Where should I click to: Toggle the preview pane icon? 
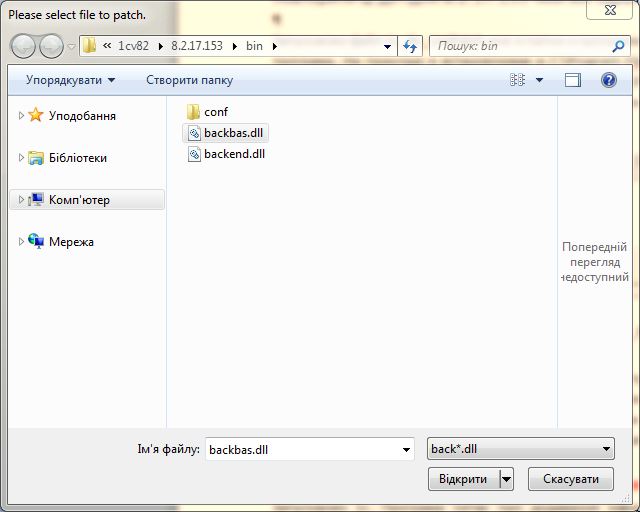[573, 80]
